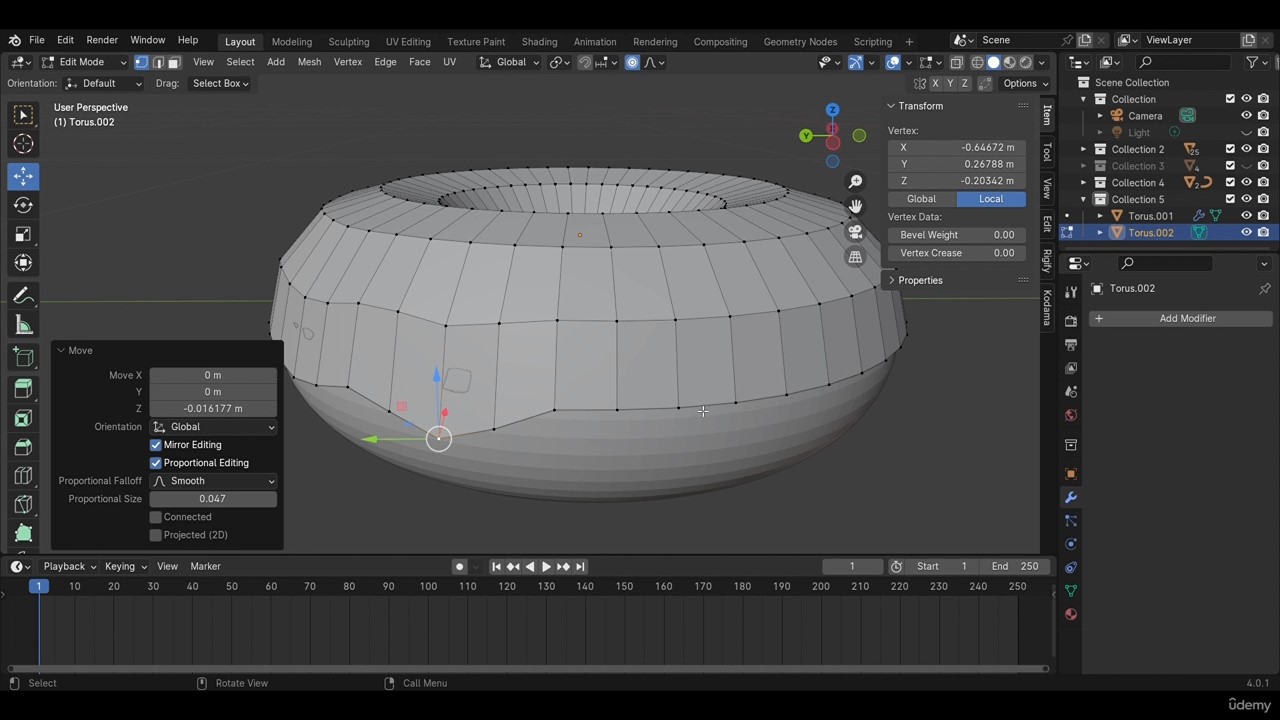Open the viewport Options button

[x=1025, y=83]
